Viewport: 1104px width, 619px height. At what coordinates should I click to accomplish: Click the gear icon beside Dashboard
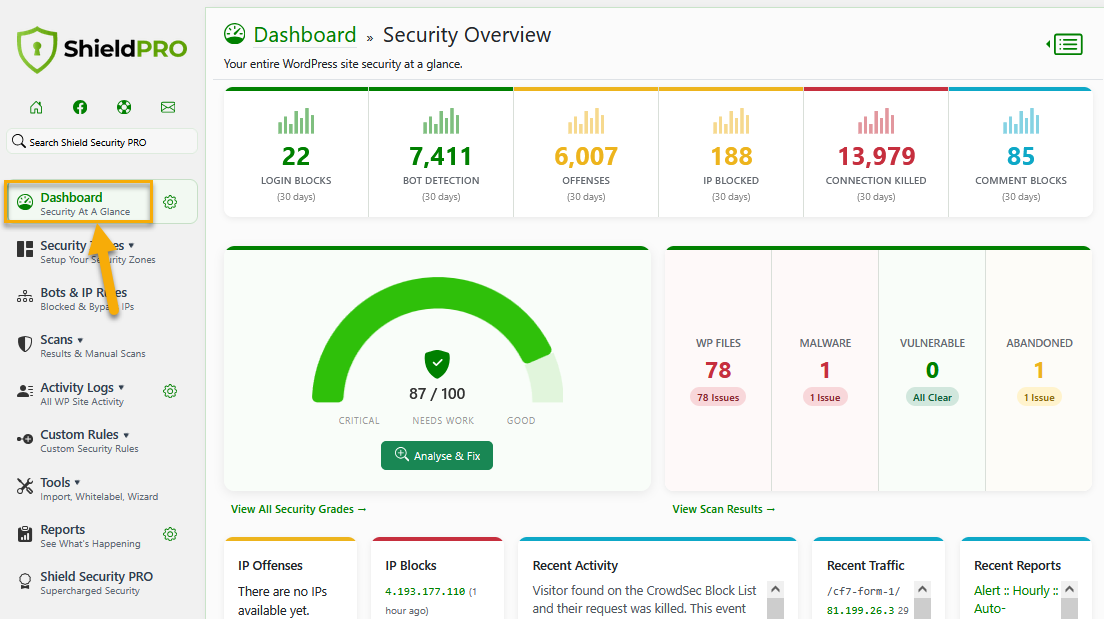tap(170, 202)
